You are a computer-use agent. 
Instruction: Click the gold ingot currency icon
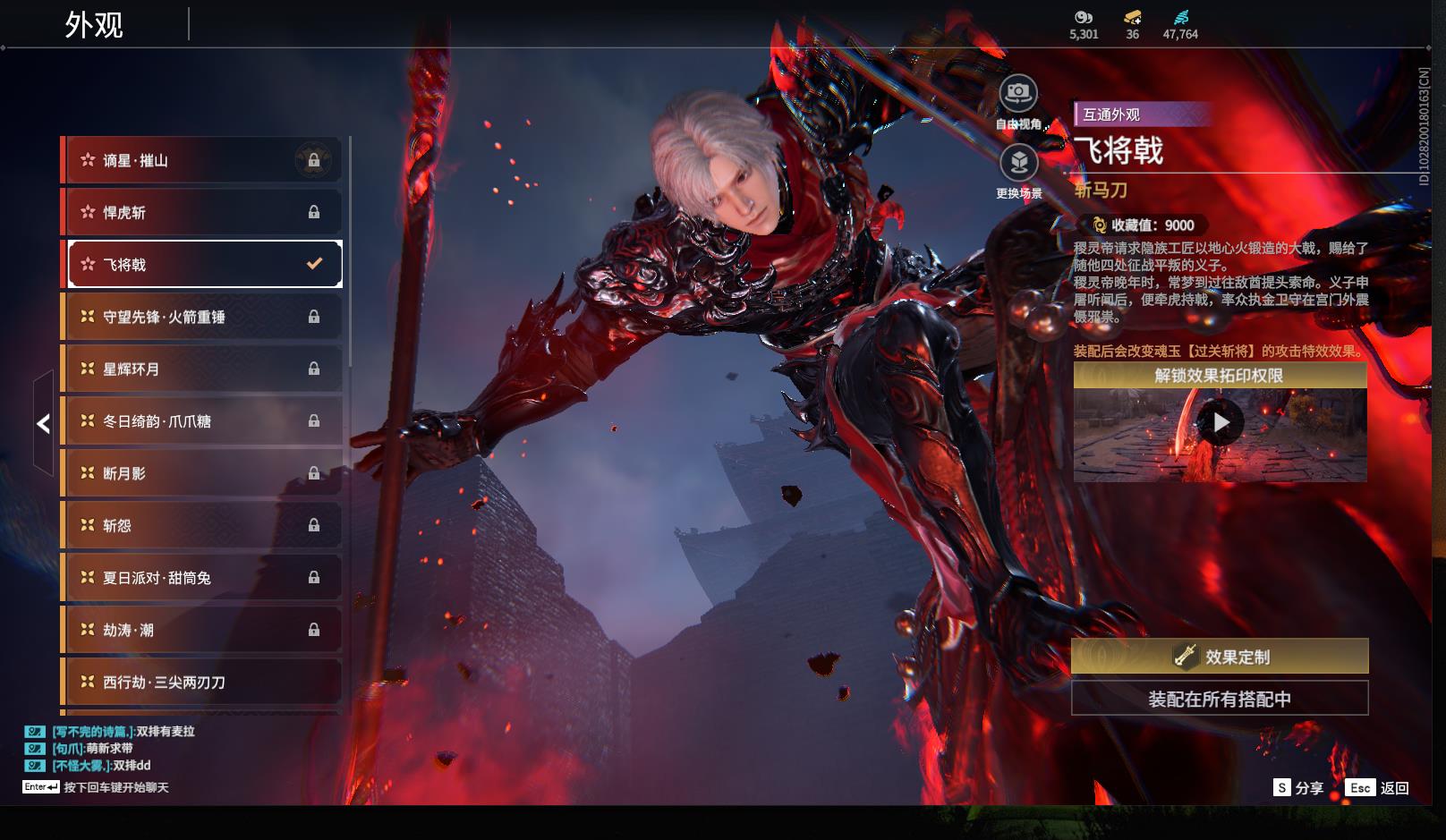[1132, 17]
